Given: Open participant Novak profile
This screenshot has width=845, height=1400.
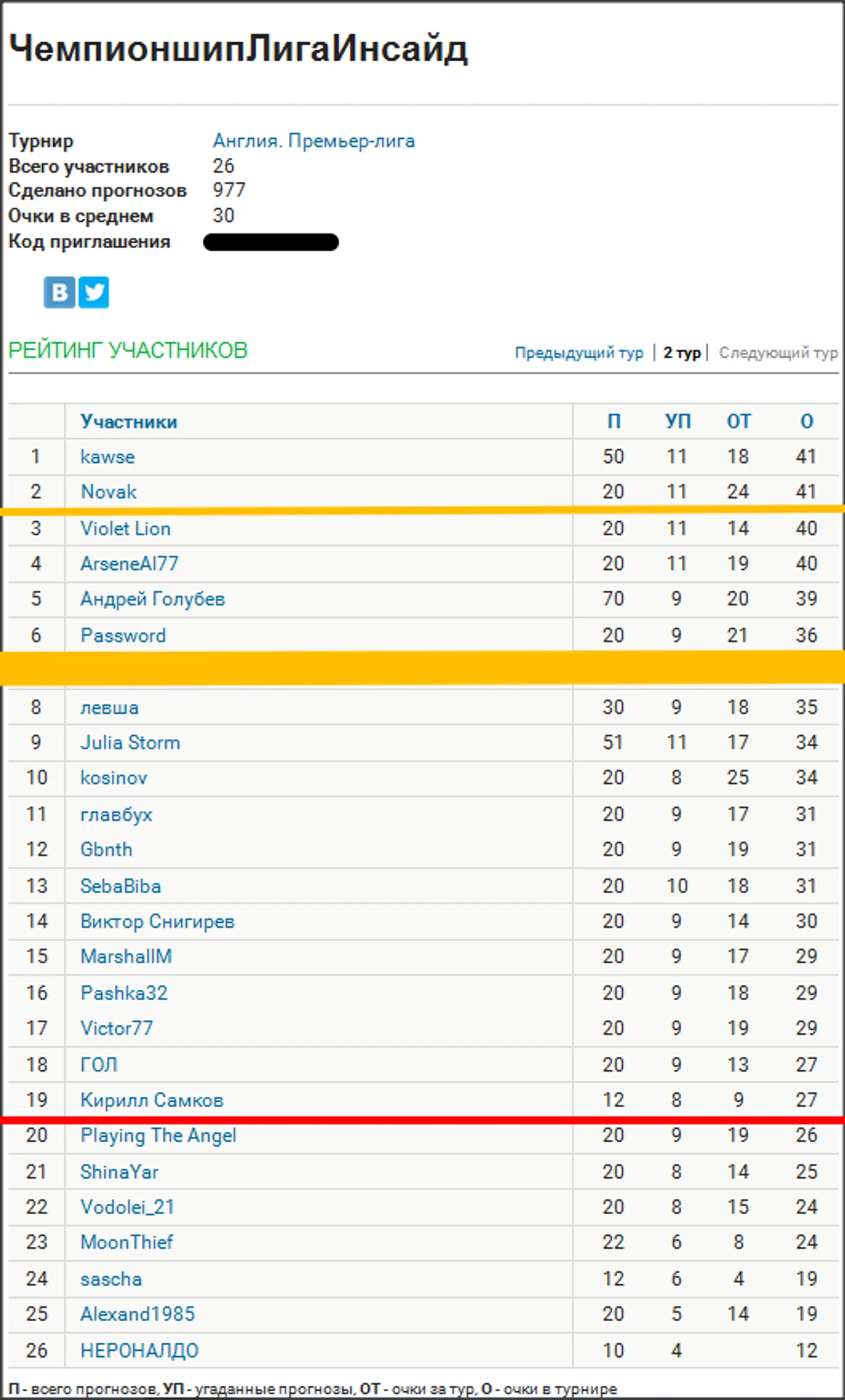Looking at the screenshot, I should pyautogui.click(x=108, y=492).
